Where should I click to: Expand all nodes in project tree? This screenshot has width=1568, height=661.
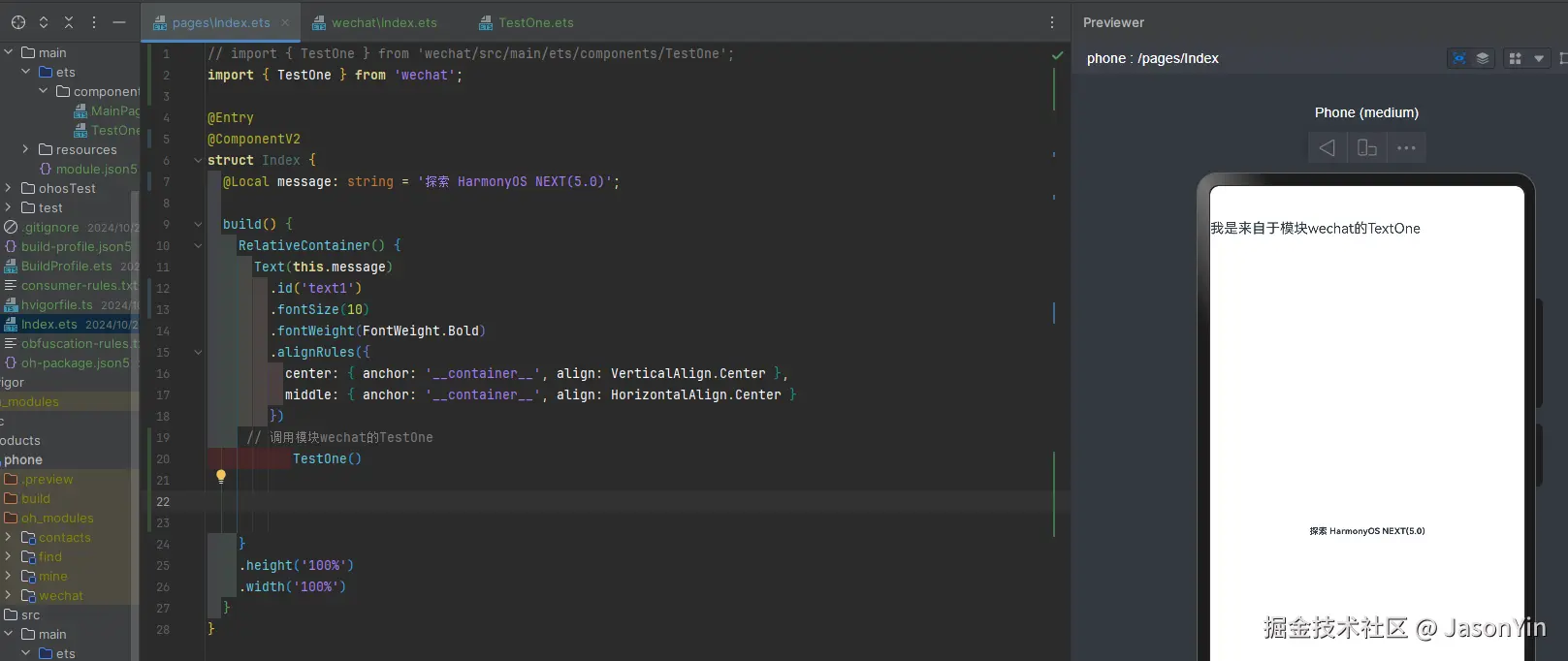[x=44, y=21]
